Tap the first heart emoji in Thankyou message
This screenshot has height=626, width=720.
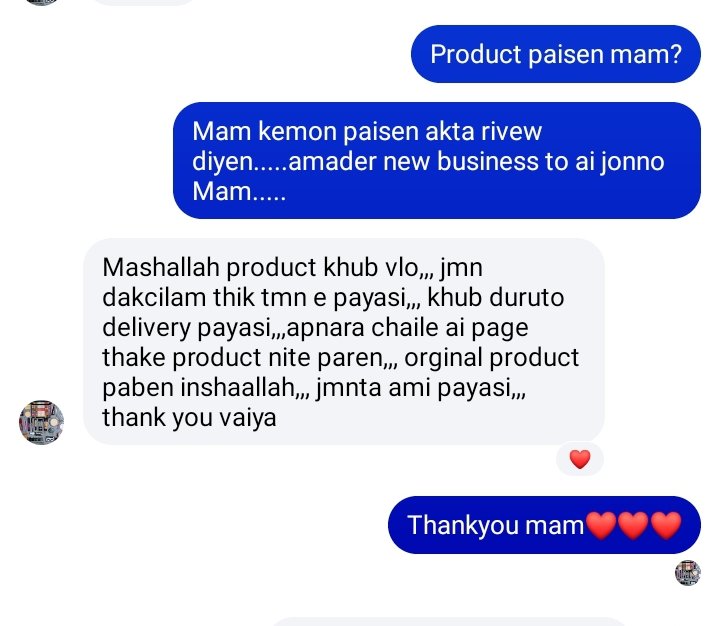click(x=601, y=525)
